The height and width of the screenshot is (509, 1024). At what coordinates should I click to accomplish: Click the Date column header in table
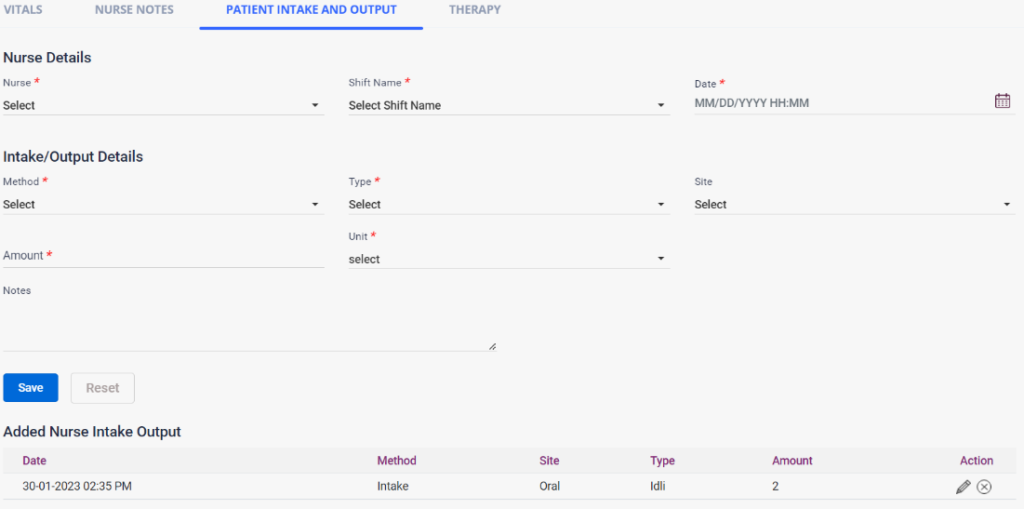point(35,461)
